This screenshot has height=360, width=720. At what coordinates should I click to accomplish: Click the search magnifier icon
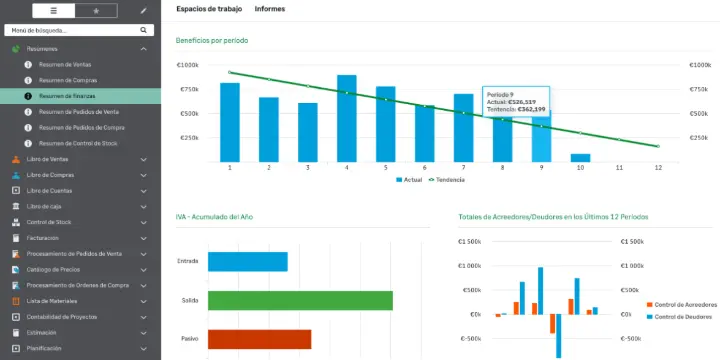click(x=143, y=30)
